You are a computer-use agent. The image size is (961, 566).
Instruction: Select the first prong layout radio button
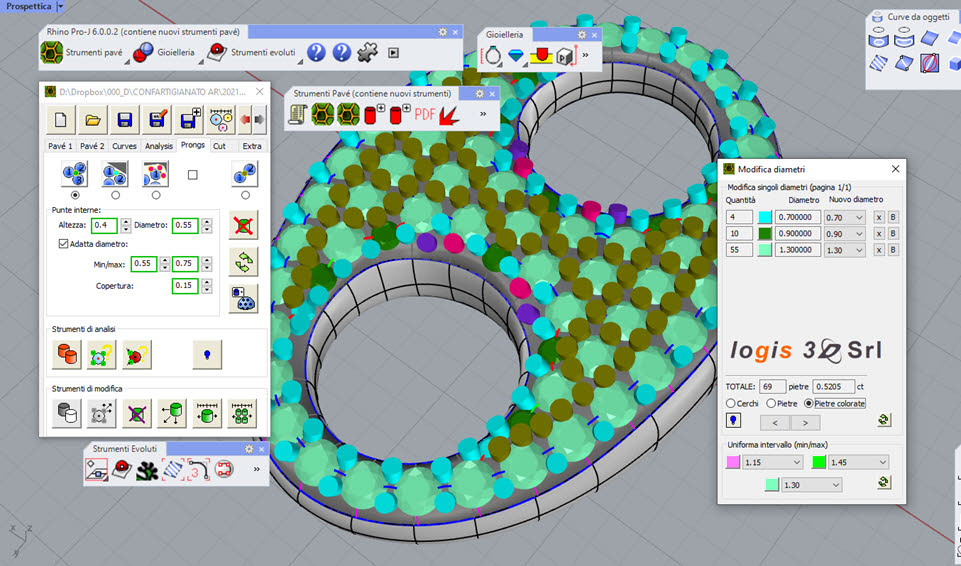pyautogui.click(x=75, y=195)
